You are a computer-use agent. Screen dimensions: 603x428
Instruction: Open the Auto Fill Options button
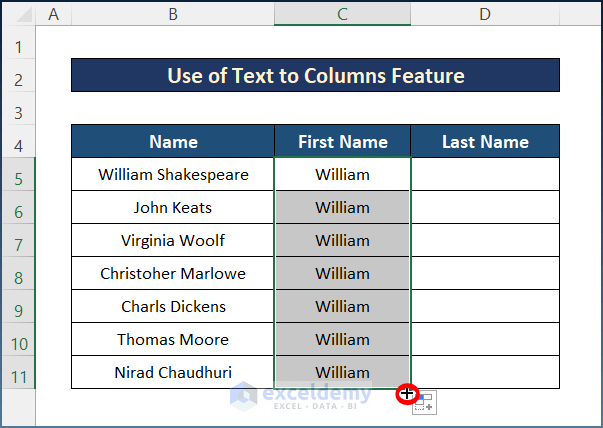(x=425, y=403)
